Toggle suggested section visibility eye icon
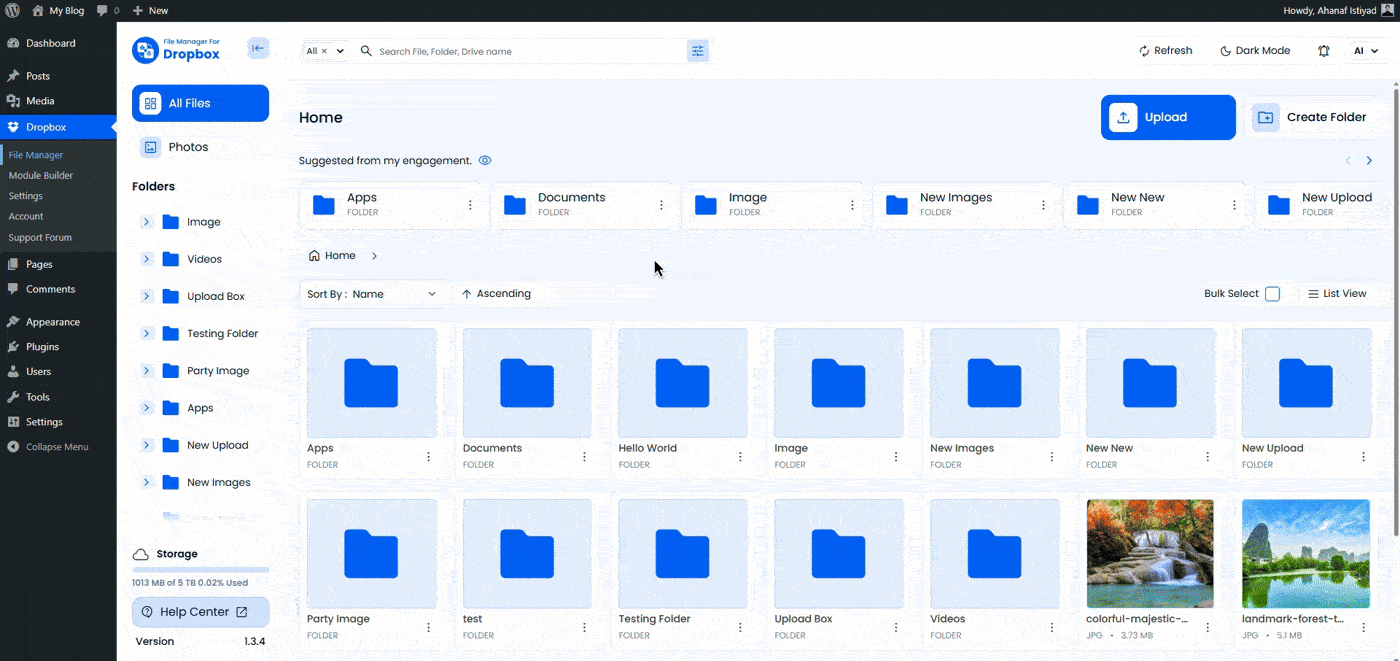1400x661 pixels. [x=485, y=161]
